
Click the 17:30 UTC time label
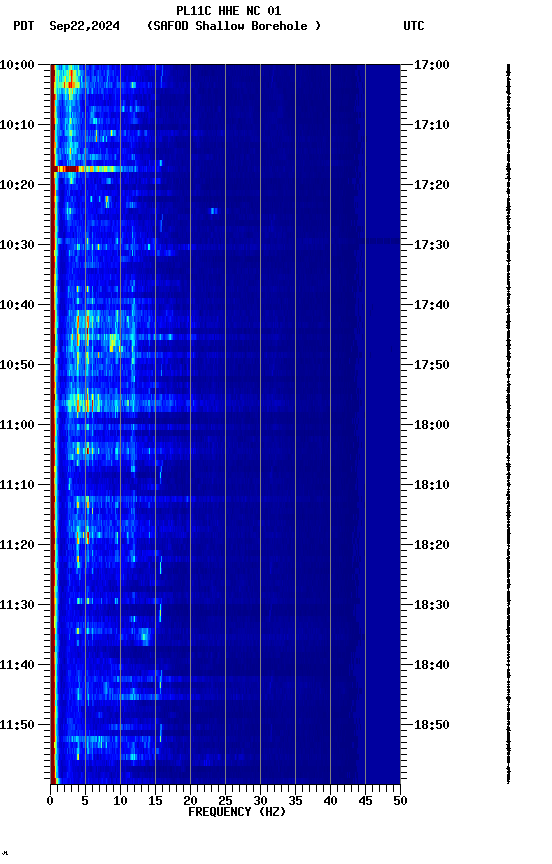(x=432, y=245)
